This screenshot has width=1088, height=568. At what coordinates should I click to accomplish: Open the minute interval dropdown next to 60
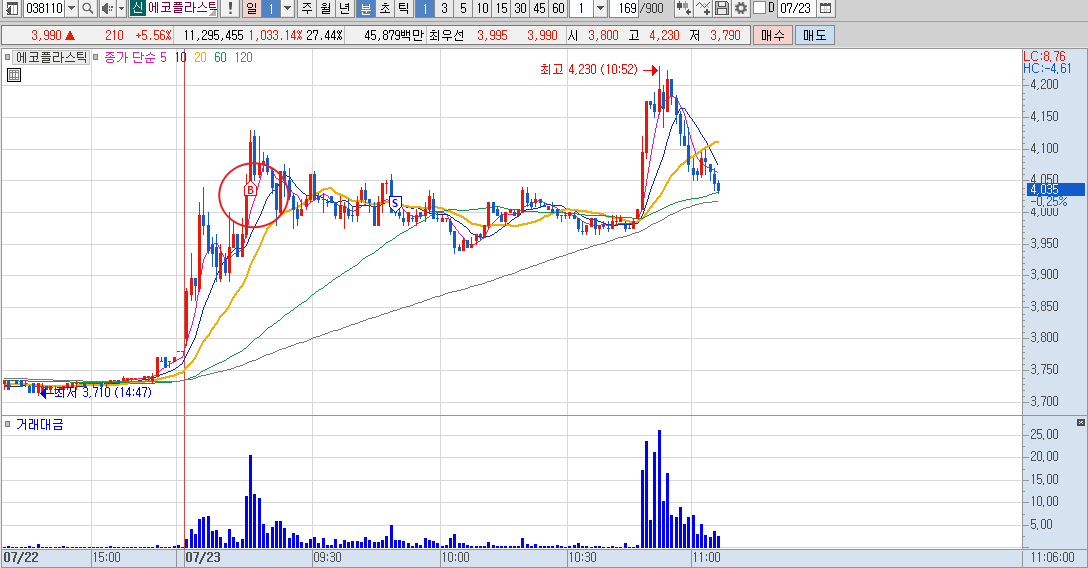tap(601, 8)
